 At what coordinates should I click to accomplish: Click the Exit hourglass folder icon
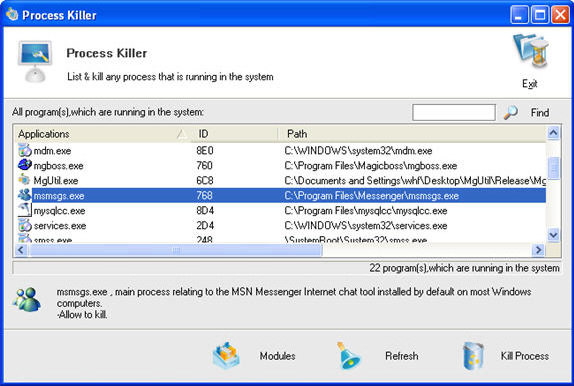point(532,51)
